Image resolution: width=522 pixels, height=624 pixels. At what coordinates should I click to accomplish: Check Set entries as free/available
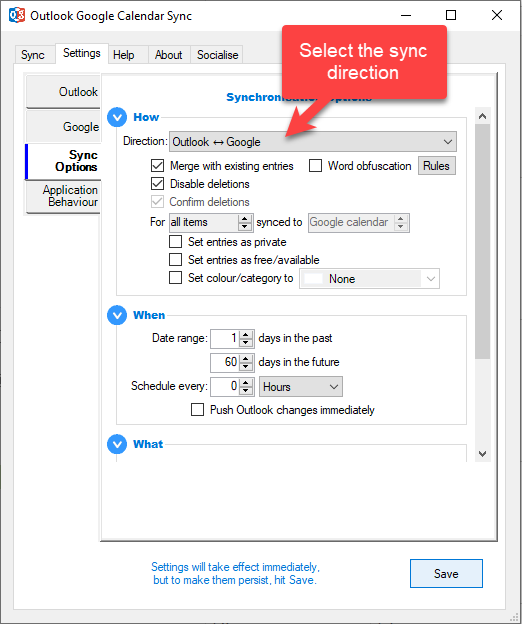175,259
